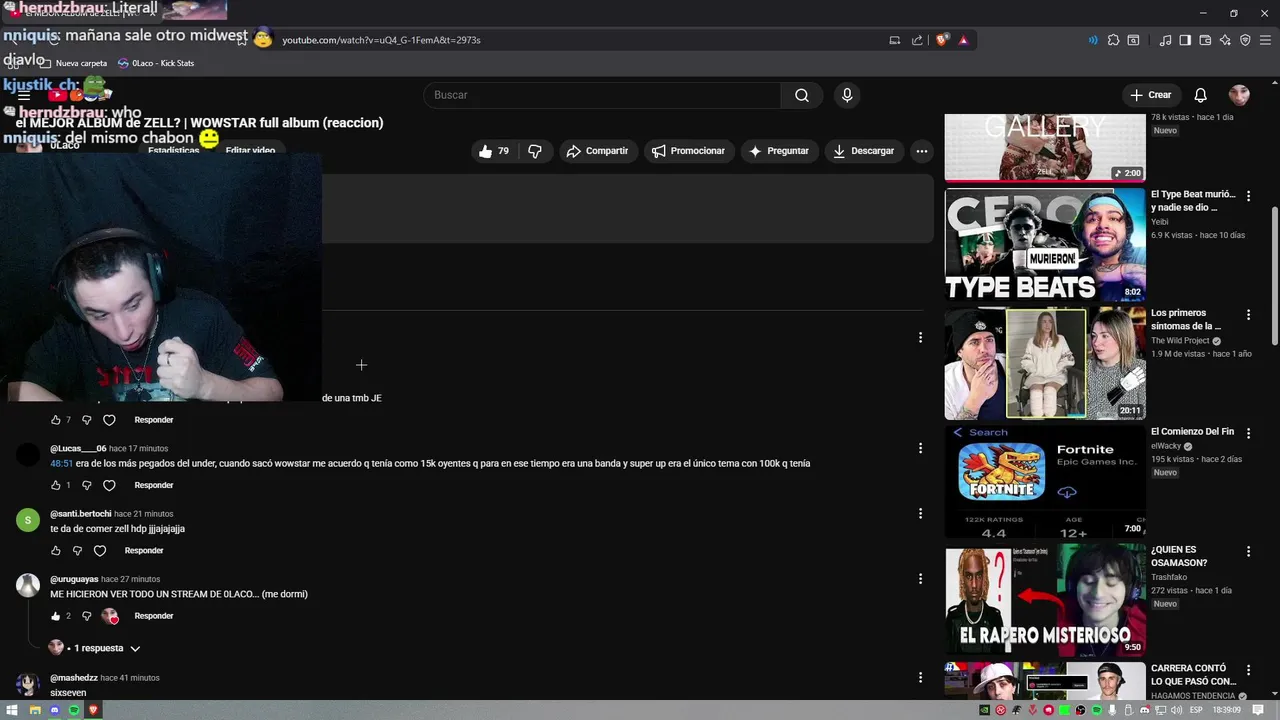
Task: Open options for 'El Comienzo Del Fin' video
Action: tap(1248, 433)
